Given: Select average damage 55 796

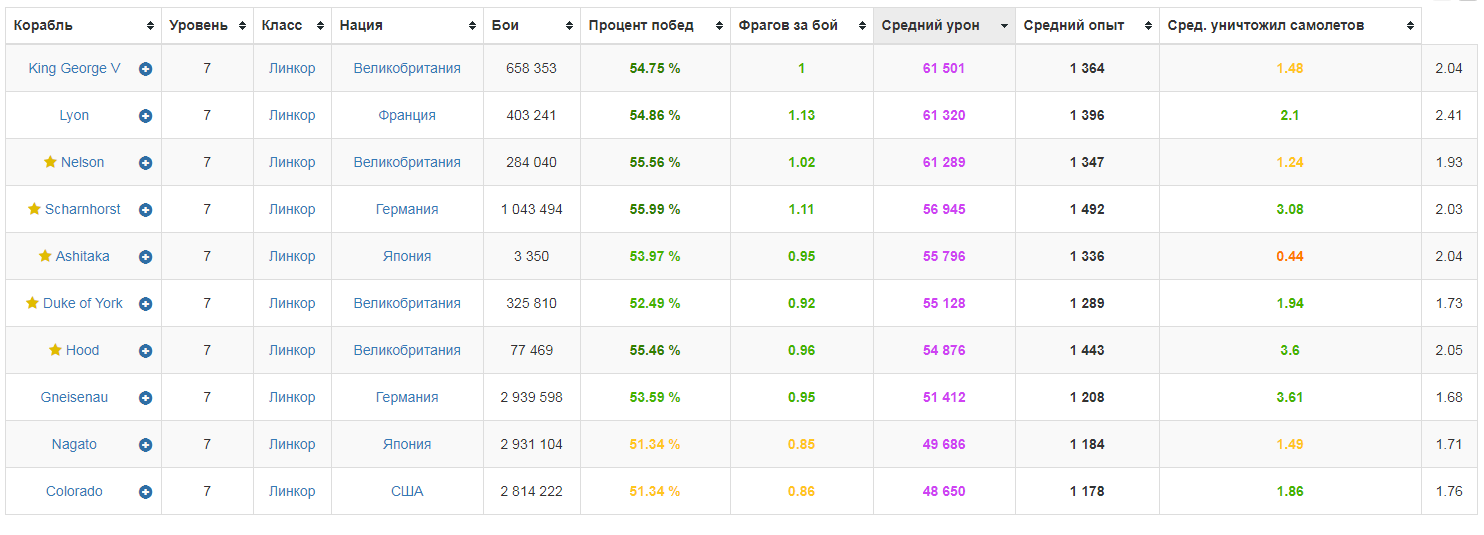Looking at the screenshot, I should coord(944,257).
